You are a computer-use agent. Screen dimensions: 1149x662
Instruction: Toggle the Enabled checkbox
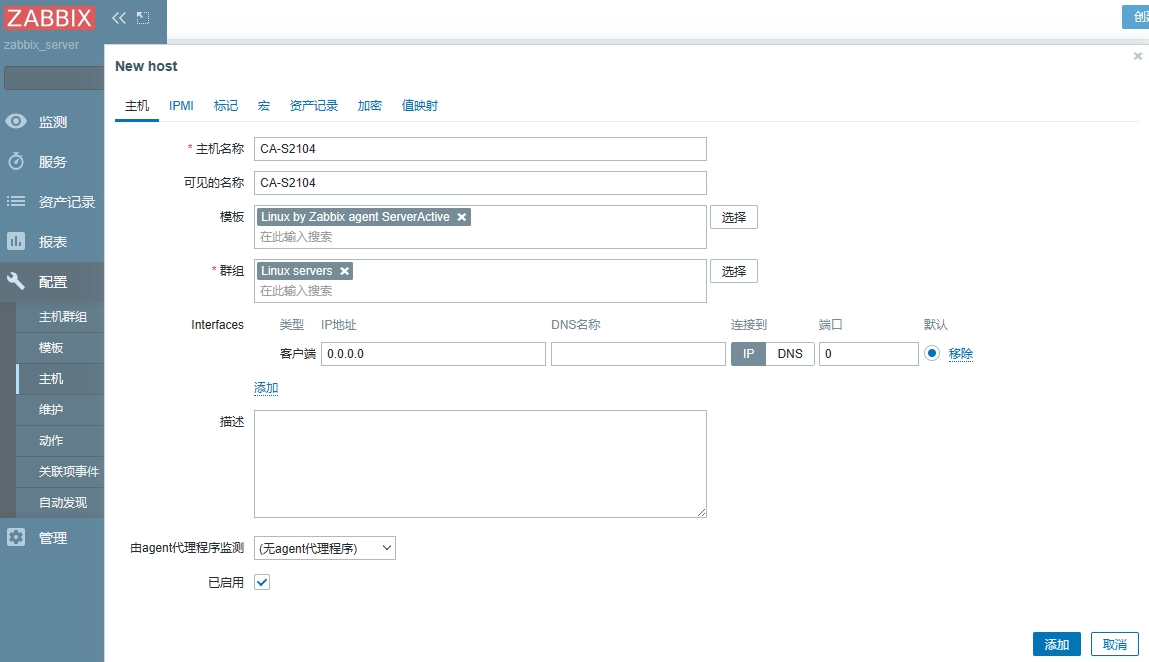coord(262,582)
